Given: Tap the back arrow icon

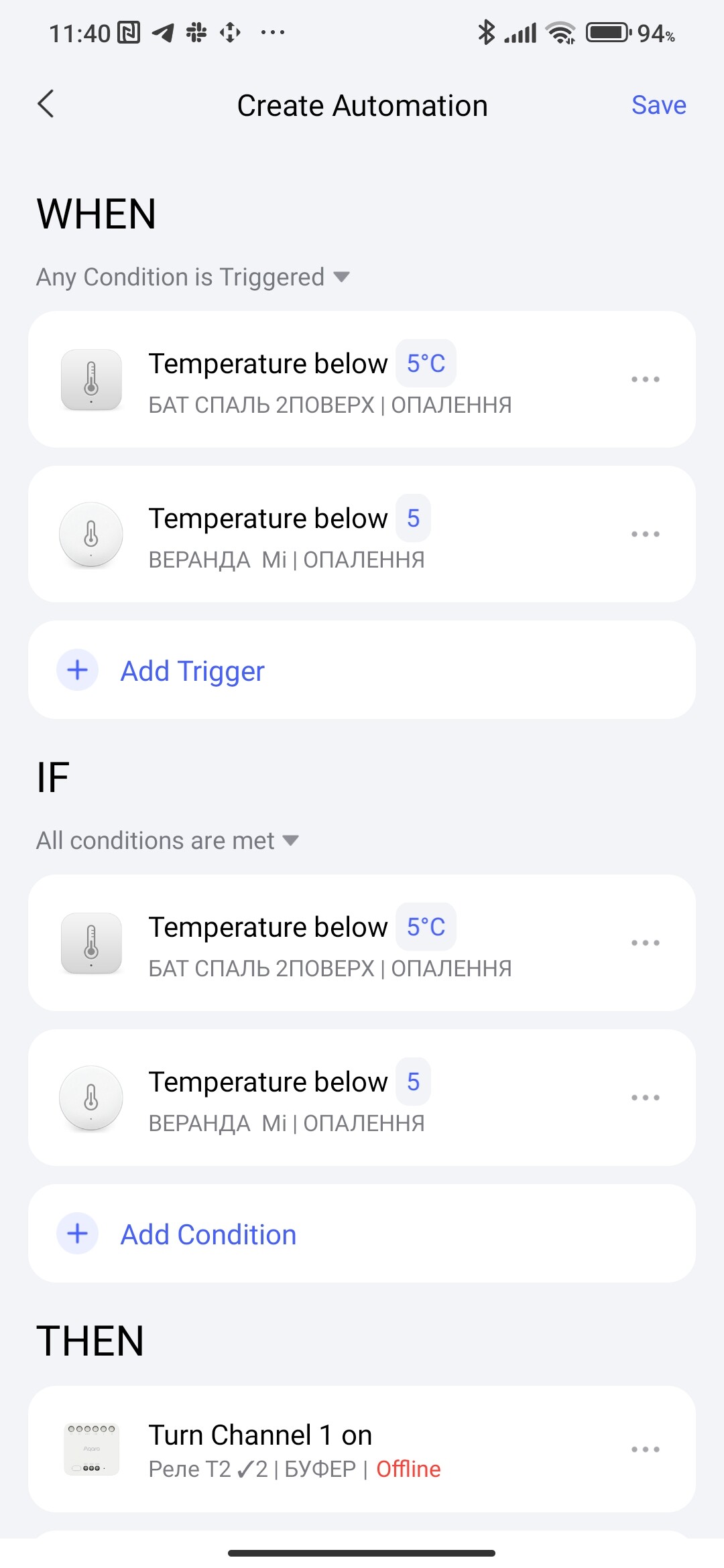Looking at the screenshot, I should tap(46, 104).
